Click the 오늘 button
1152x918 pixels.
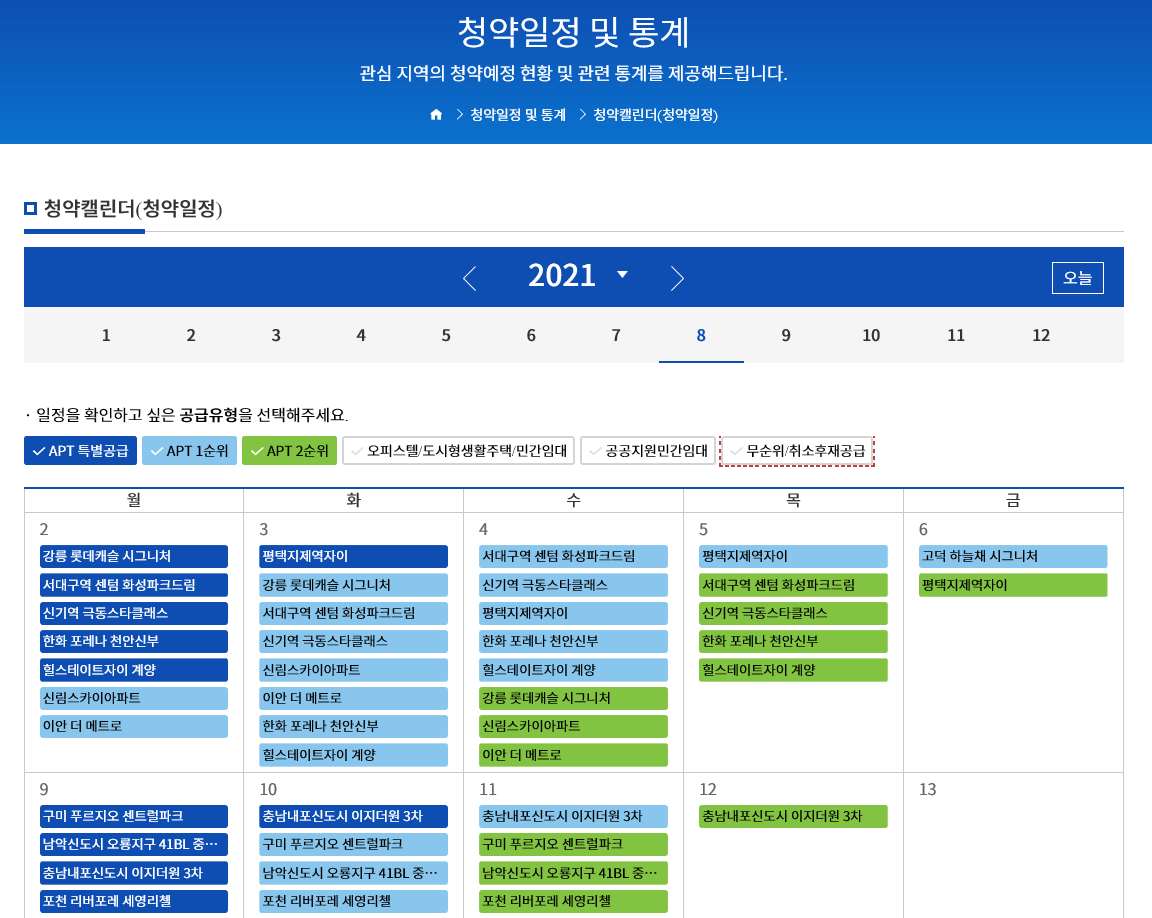(x=1077, y=278)
